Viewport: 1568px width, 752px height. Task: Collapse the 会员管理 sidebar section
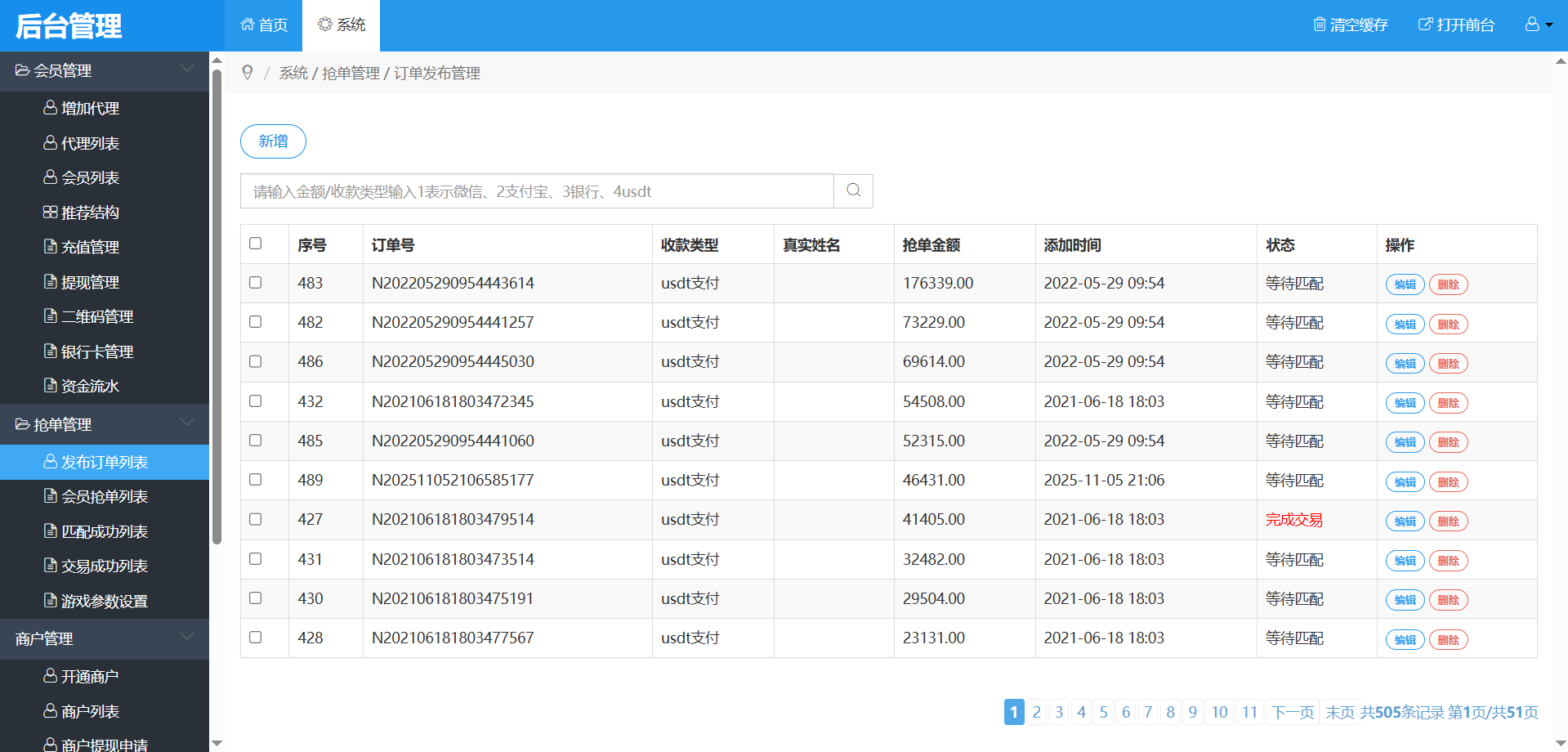pyautogui.click(x=186, y=70)
